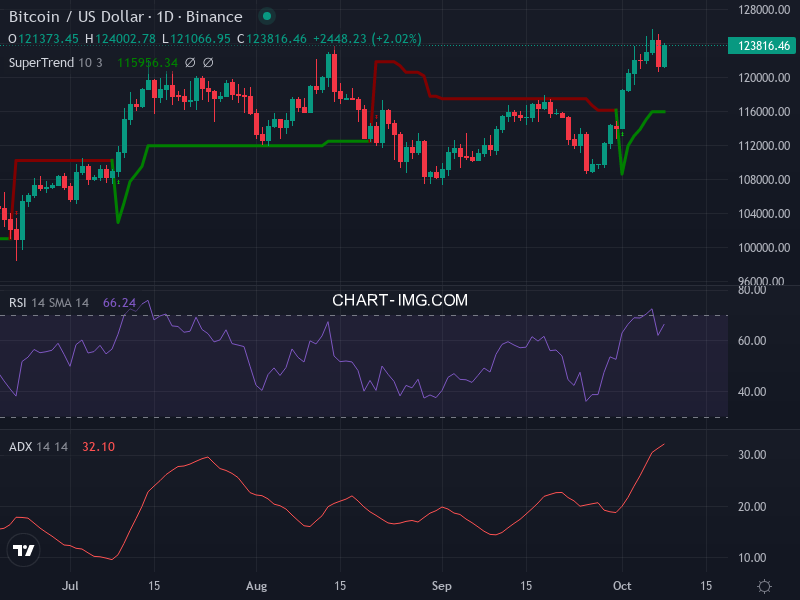Click the current price label 123816.46
Viewport: 800px width, 600px height.
pyautogui.click(x=764, y=45)
